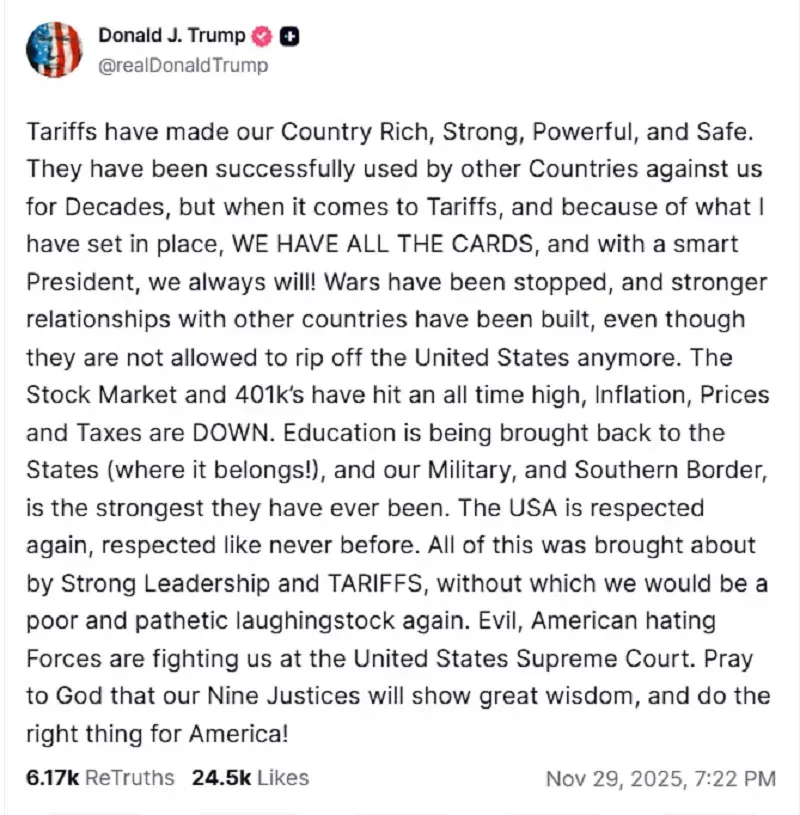Click the black plus badge icon
The width and height of the screenshot is (800, 815).
click(291, 37)
